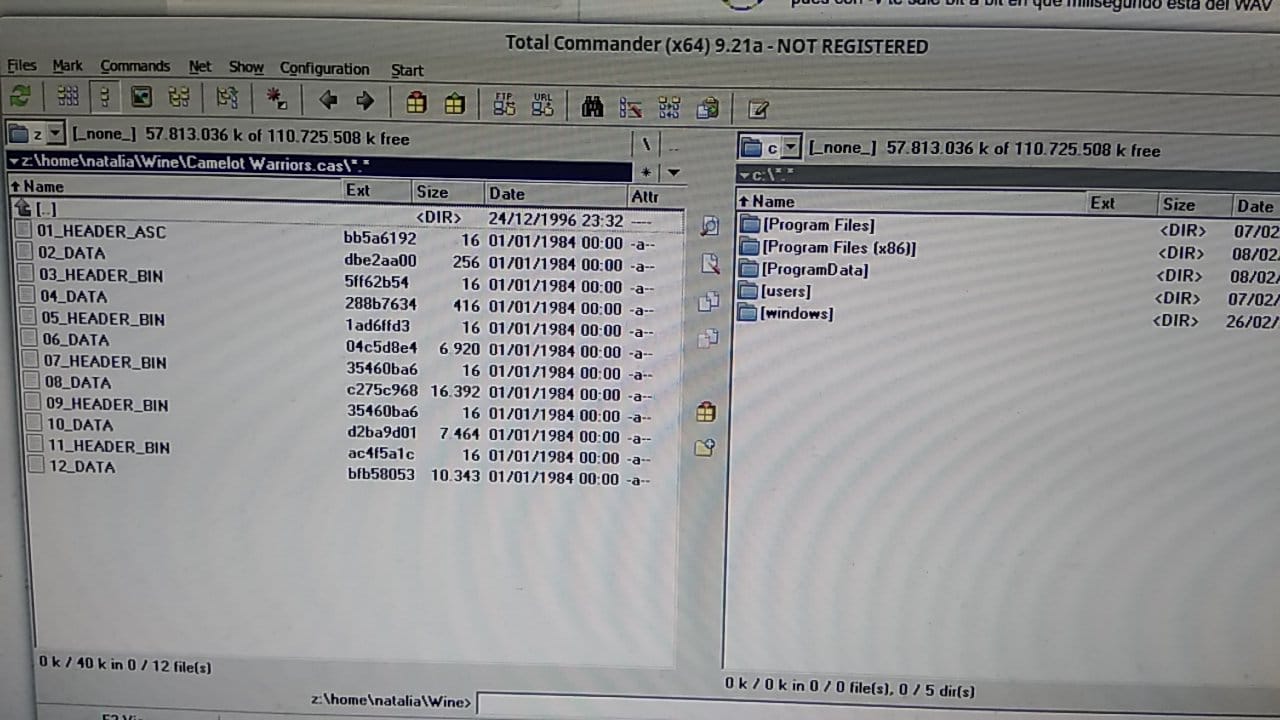Click the Copy icon between panels
Screen dimensions: 1280x720
pos(709,302)
